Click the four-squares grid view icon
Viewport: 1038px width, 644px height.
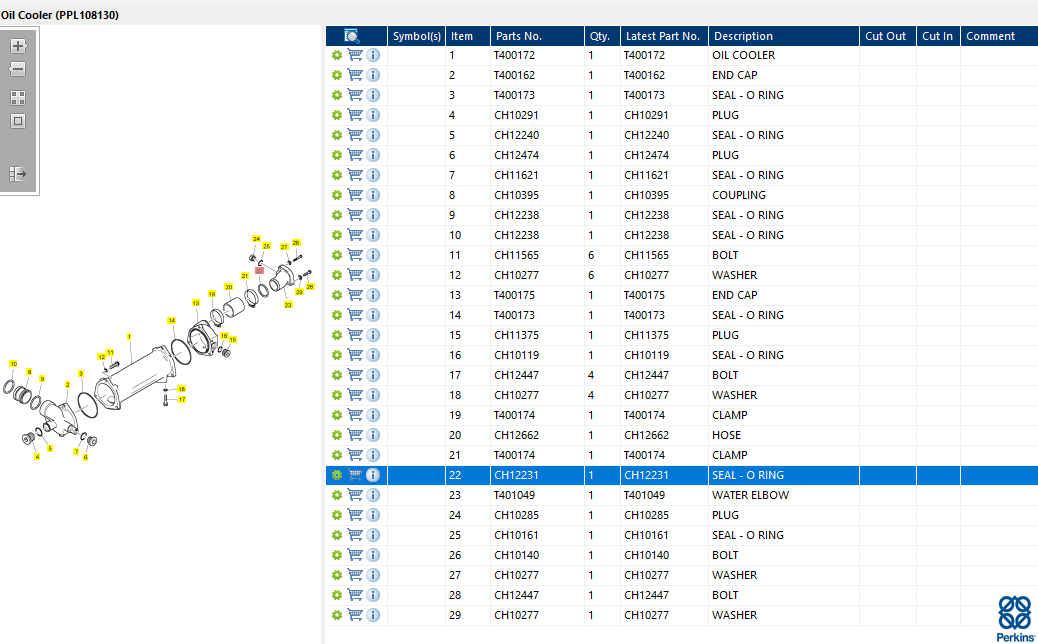[x=18, y=98]
